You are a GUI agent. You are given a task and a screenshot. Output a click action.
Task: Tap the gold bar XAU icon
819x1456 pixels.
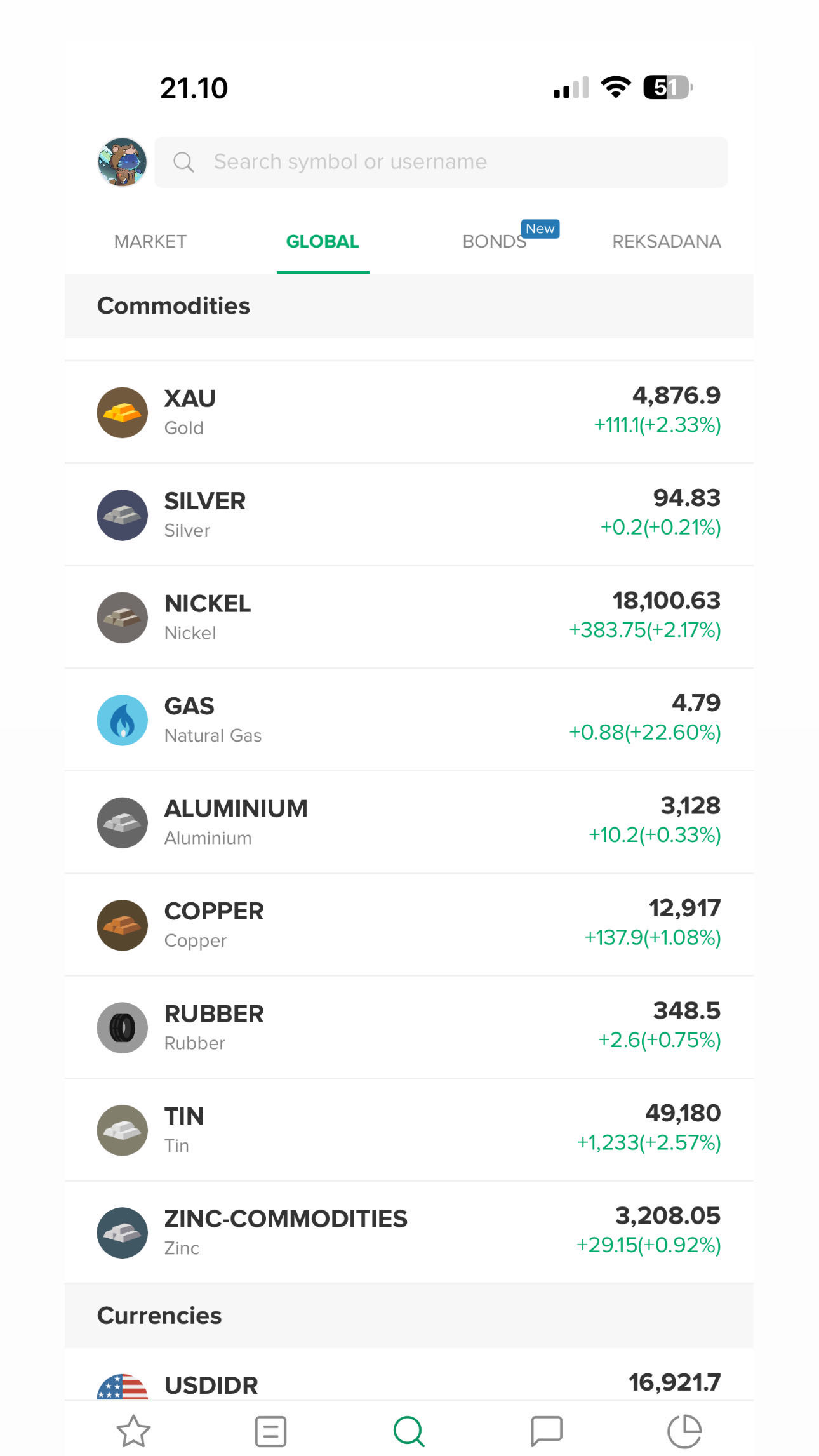tap(122, 413)
